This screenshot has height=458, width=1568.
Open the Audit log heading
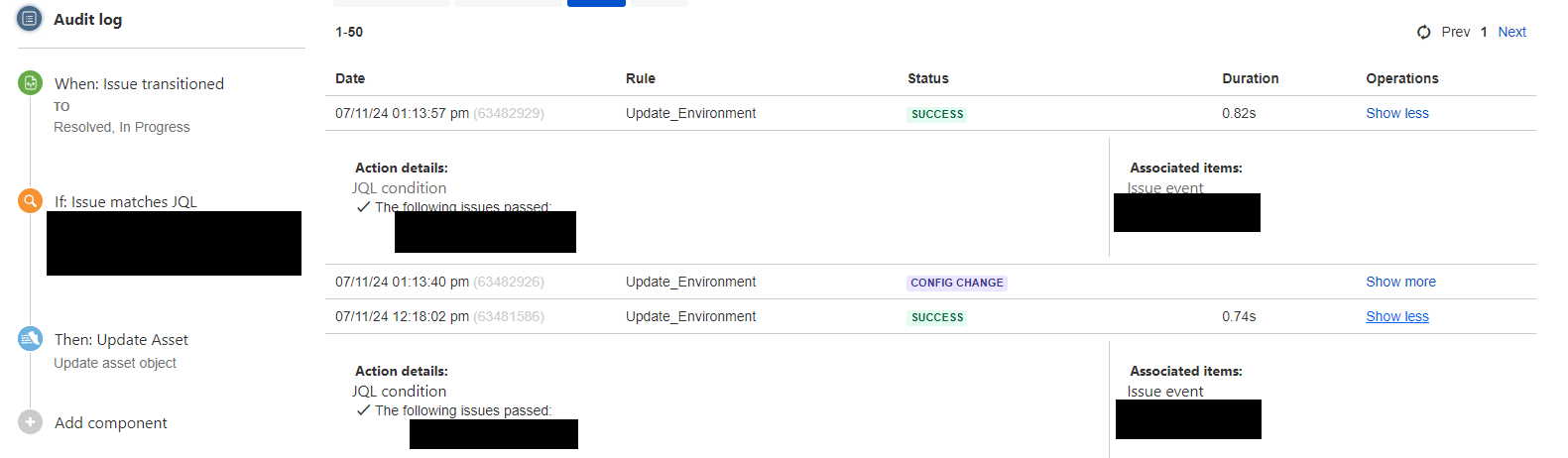point(88,20)
